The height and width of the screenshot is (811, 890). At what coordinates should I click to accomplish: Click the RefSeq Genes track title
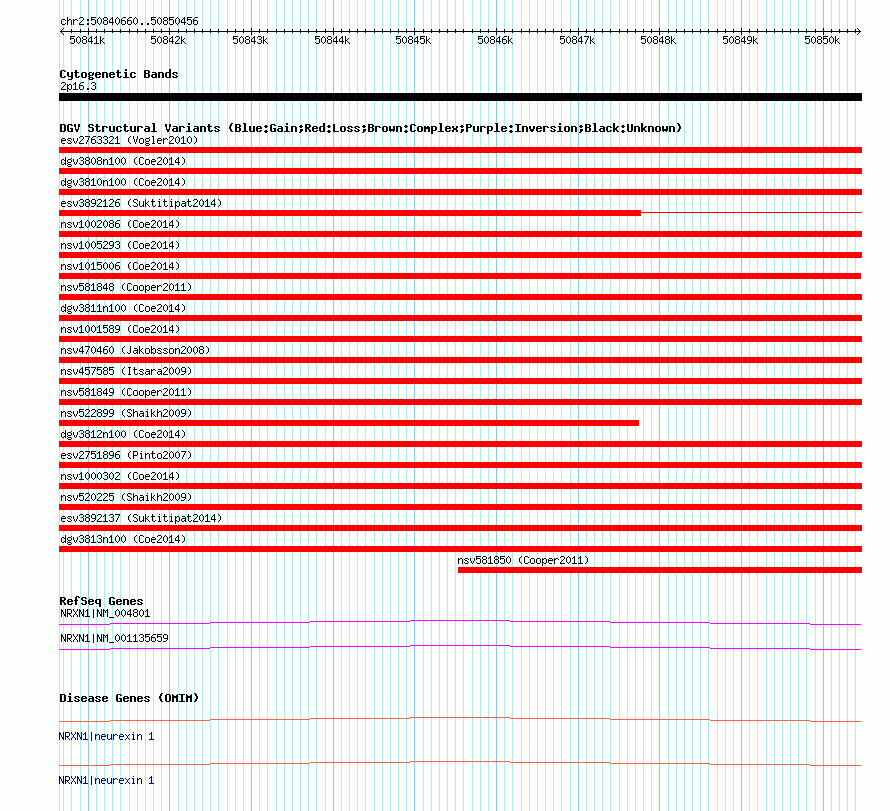[101, 602]
